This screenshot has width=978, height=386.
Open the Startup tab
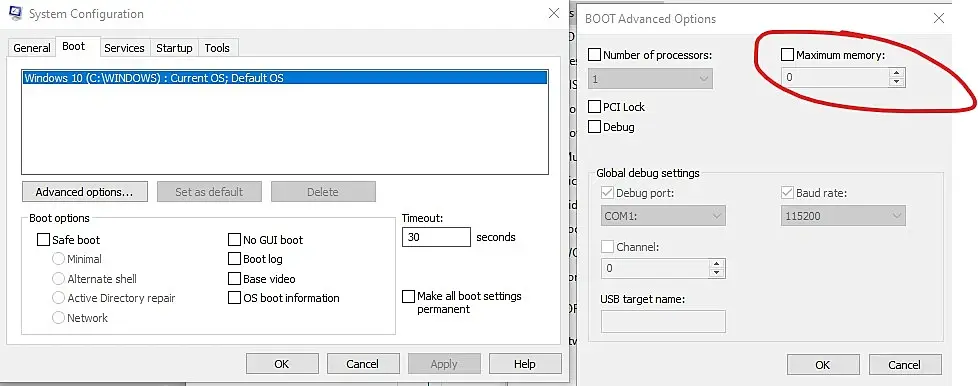pos(174,48)
